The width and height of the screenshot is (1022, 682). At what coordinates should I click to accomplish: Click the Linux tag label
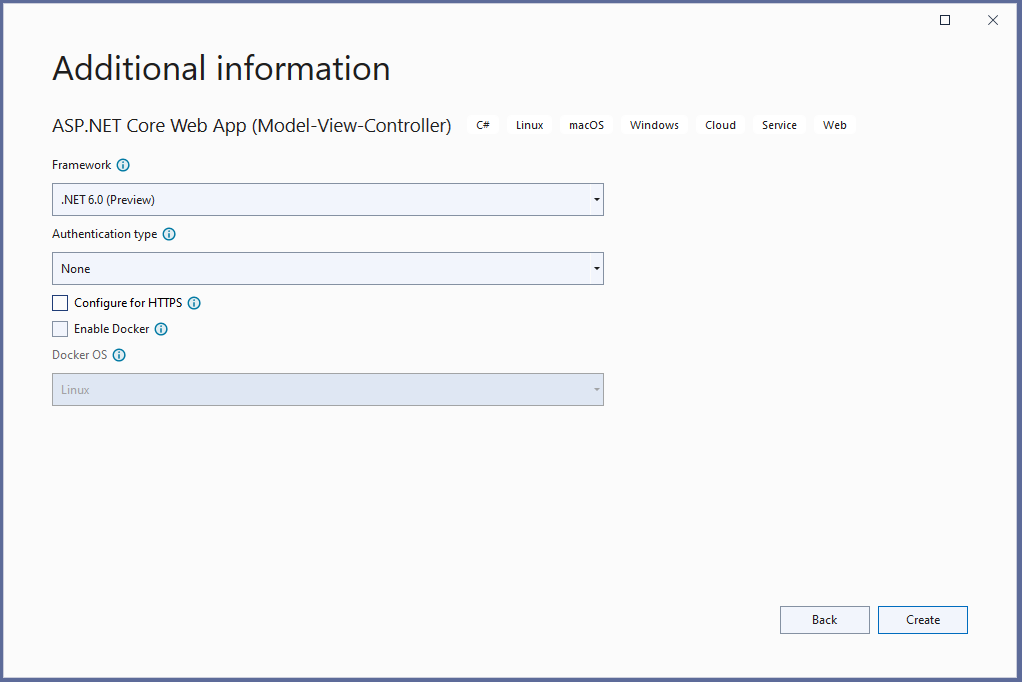(x=529, y=125)
